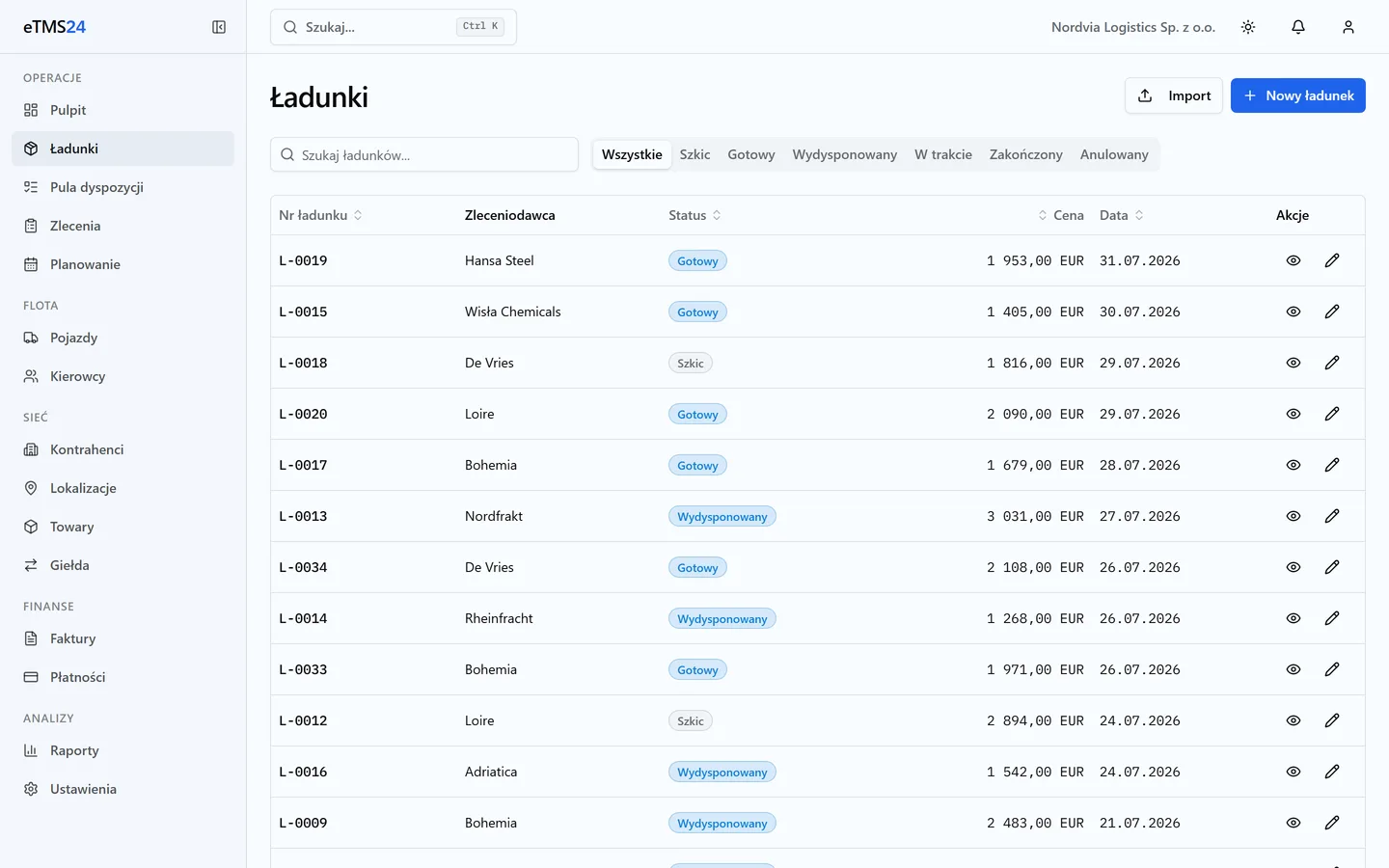Edit load L-0020 pencil icon
Viewport: 1389px width, 868px height.
point(1332,414)
